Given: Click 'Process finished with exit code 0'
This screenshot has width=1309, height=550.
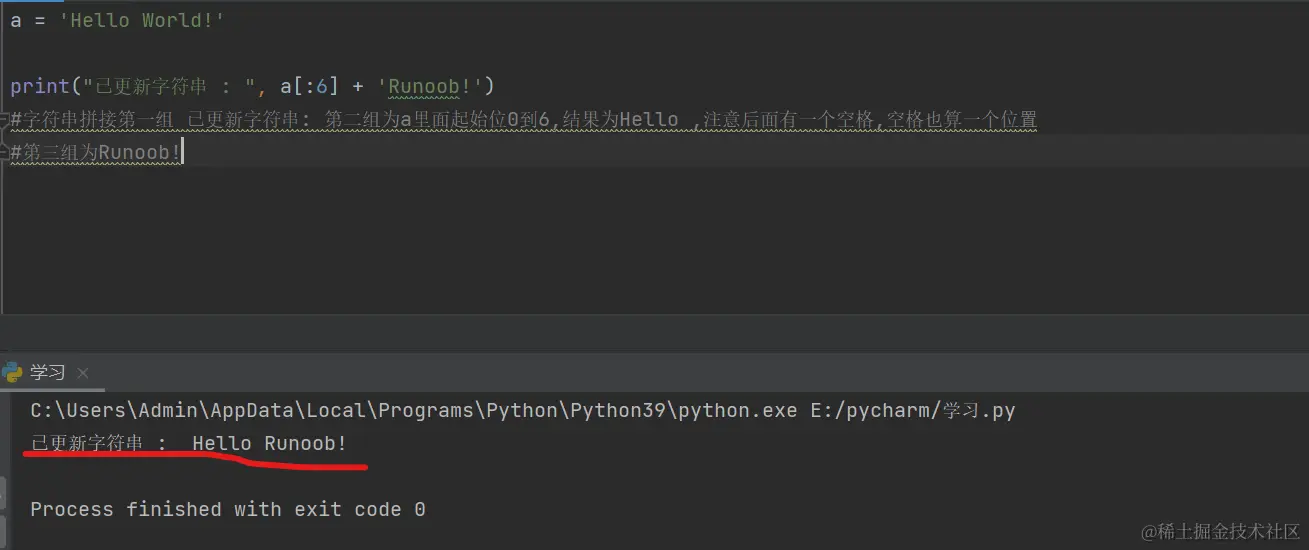Looking at the screenshot, I should [228, 509].
